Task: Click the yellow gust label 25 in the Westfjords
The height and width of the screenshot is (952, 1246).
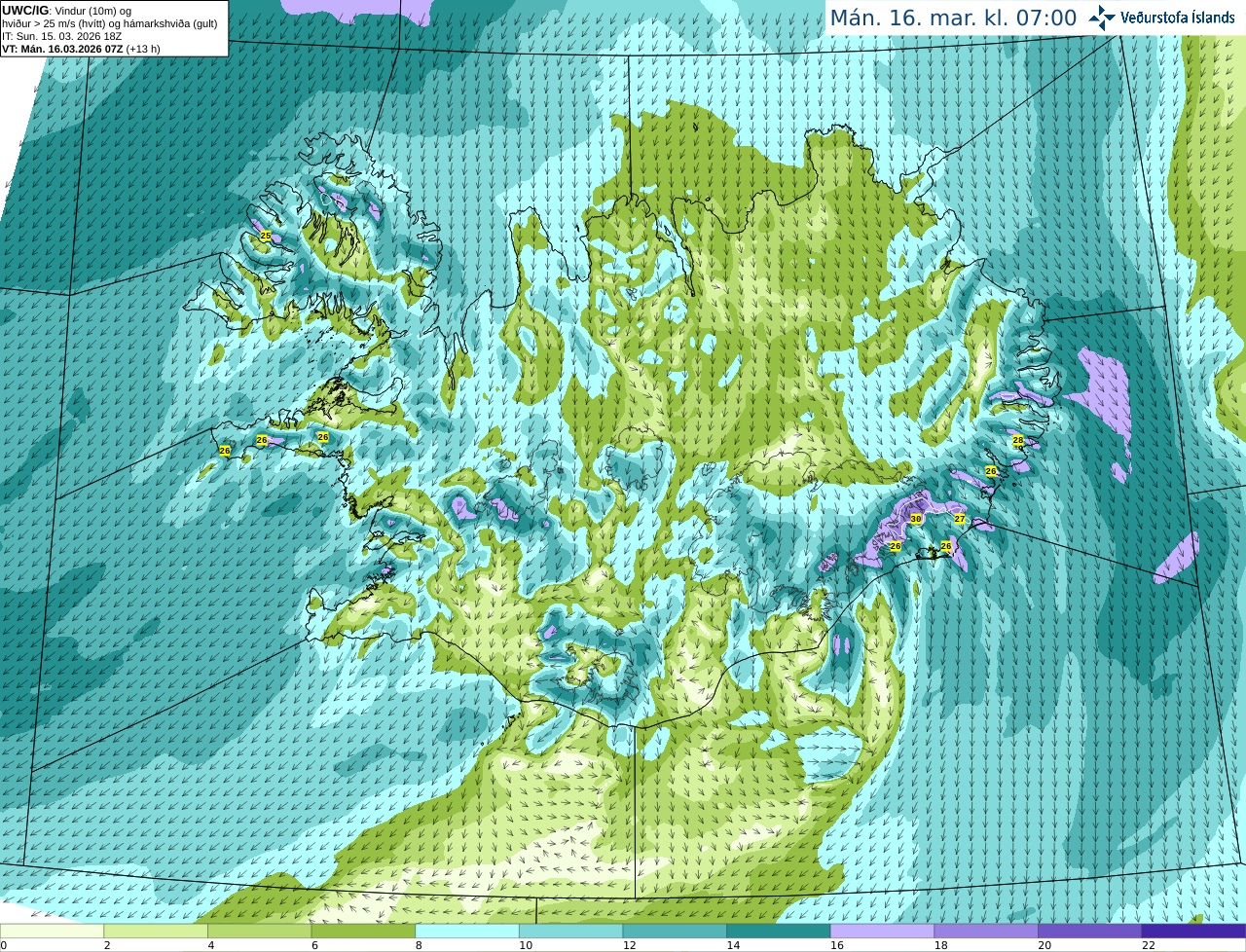Action: point(266,236)
